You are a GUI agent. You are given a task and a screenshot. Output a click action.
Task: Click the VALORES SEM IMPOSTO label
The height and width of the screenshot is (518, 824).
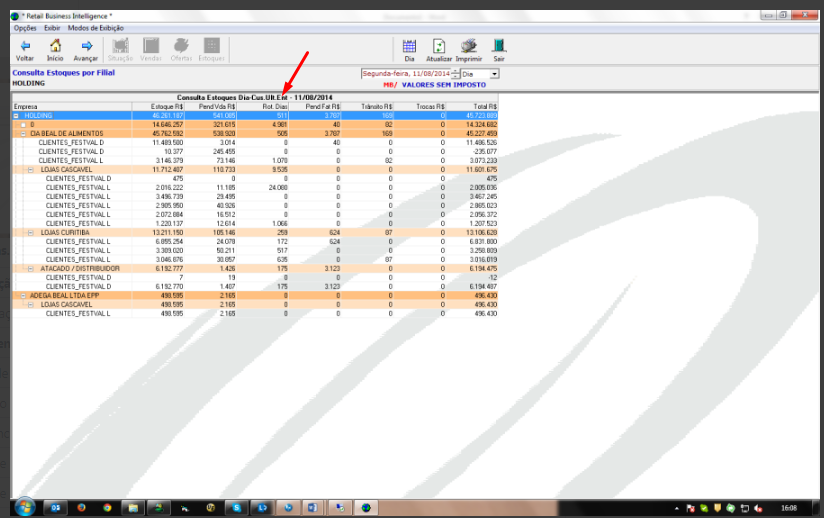(444, 85)
